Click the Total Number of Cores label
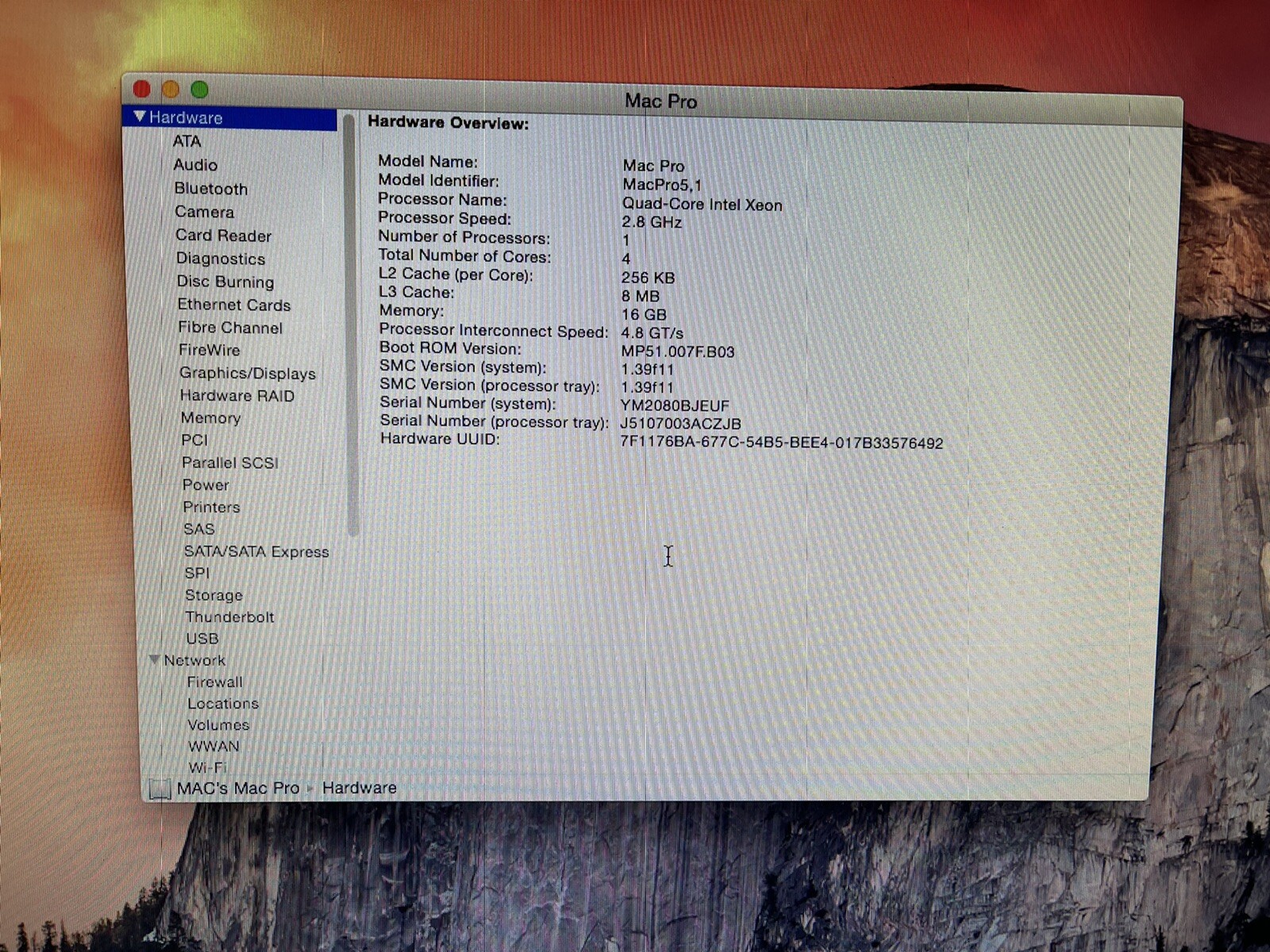The image size is (1270, 952). [x=465, y=256]
